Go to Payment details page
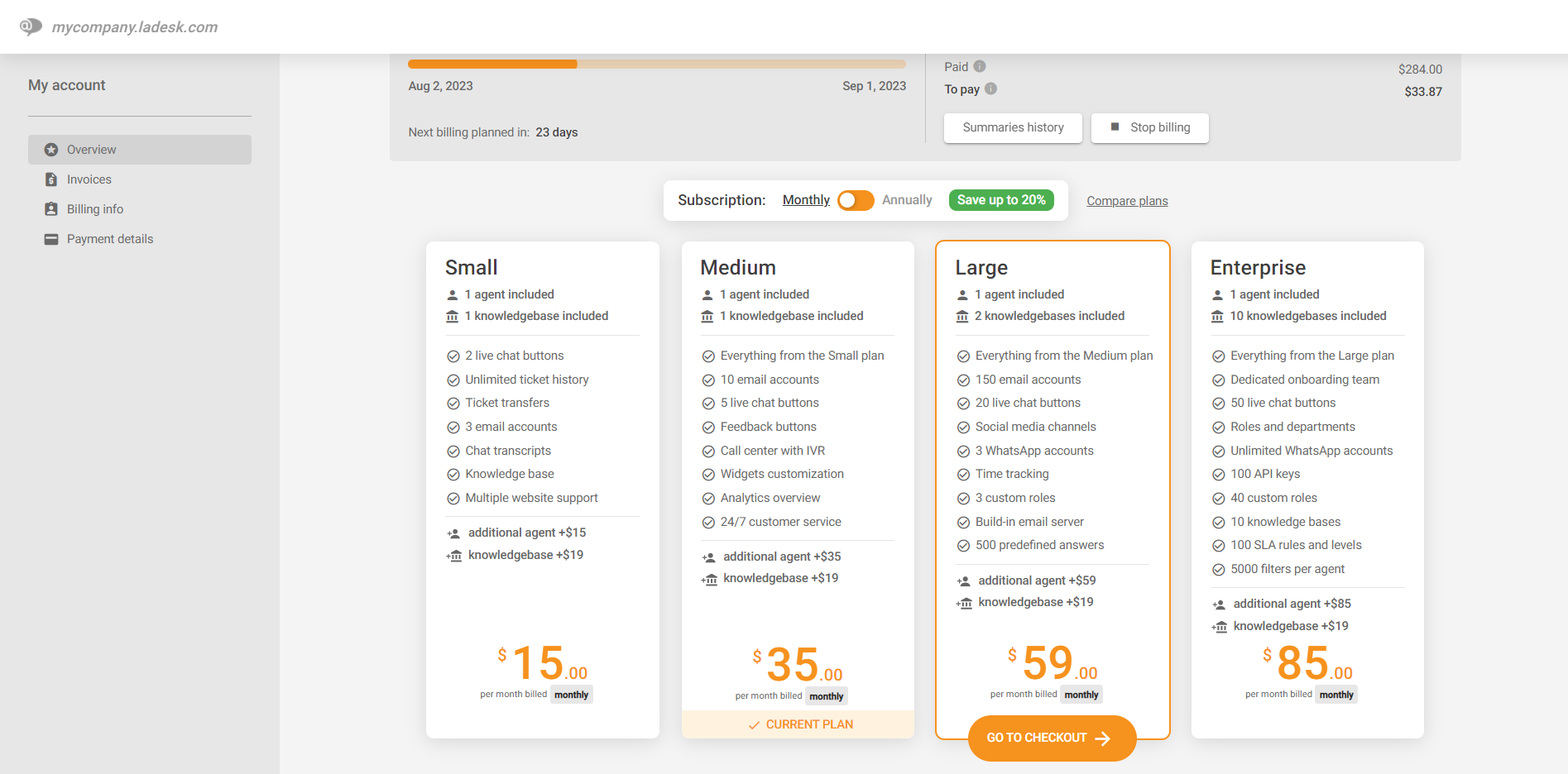Screen dimensions: 1568x774 (x=110, y=239)
